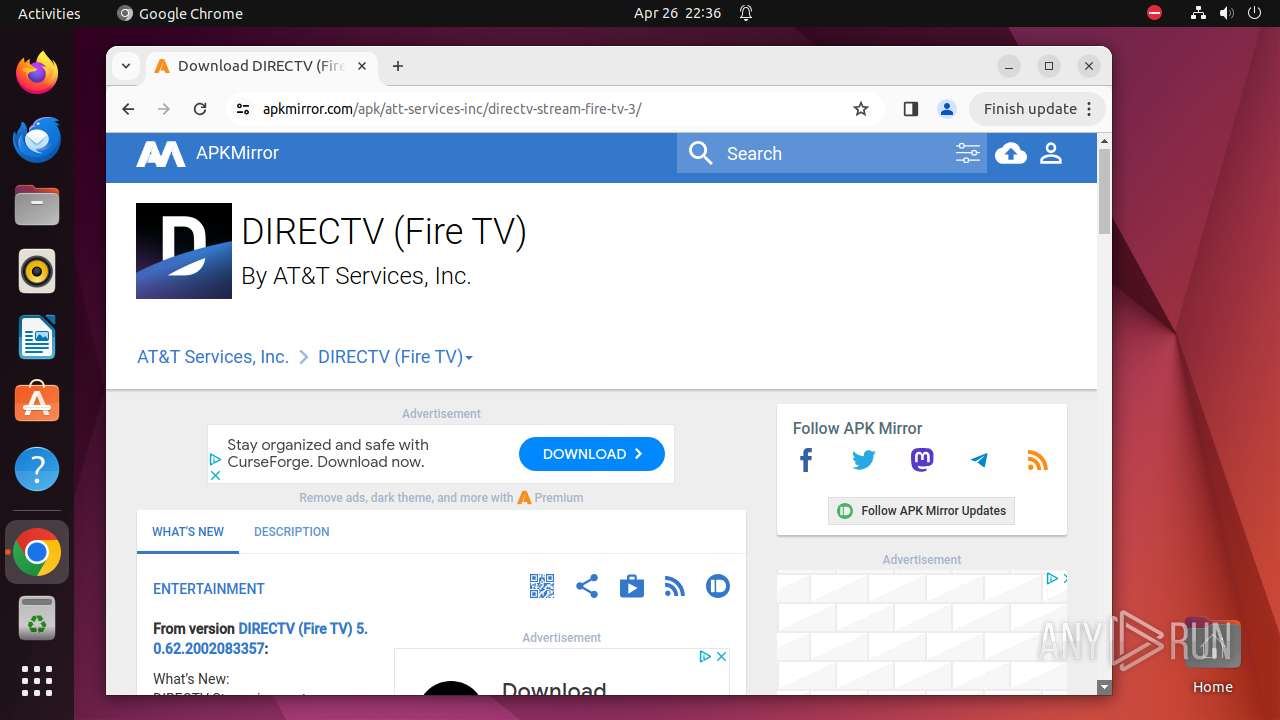Open LibreOffice Writer from the dock
Viewport: 1280px width, 720px height.
(37, 337)
